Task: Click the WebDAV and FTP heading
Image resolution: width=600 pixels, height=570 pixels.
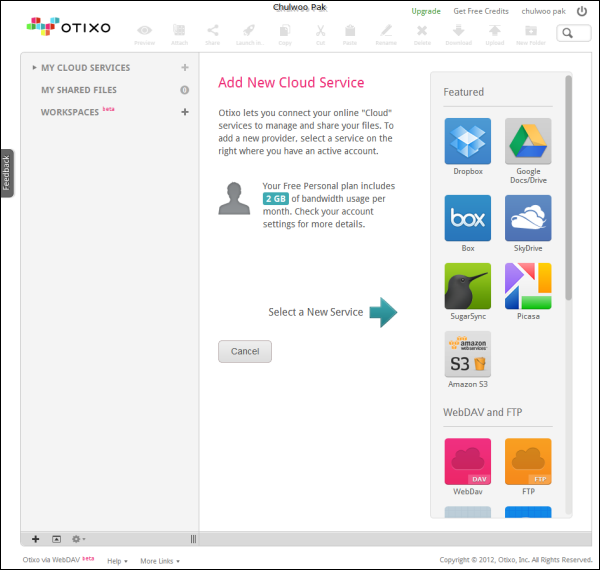Action: (x=483, y=412)
